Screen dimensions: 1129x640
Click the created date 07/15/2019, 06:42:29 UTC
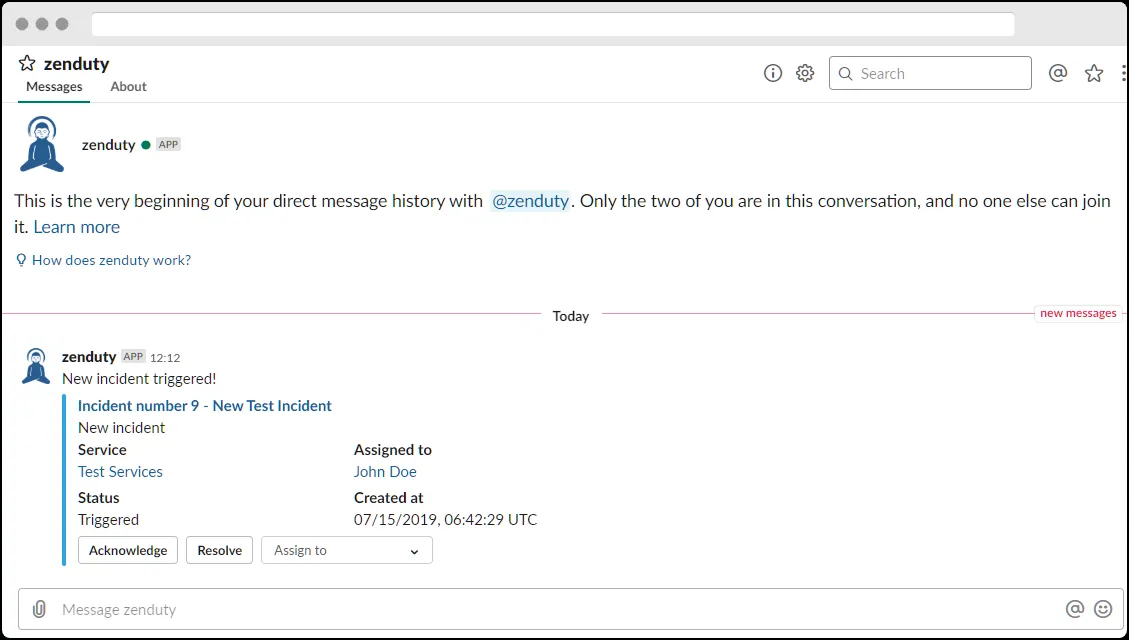[x=446, y=520]
